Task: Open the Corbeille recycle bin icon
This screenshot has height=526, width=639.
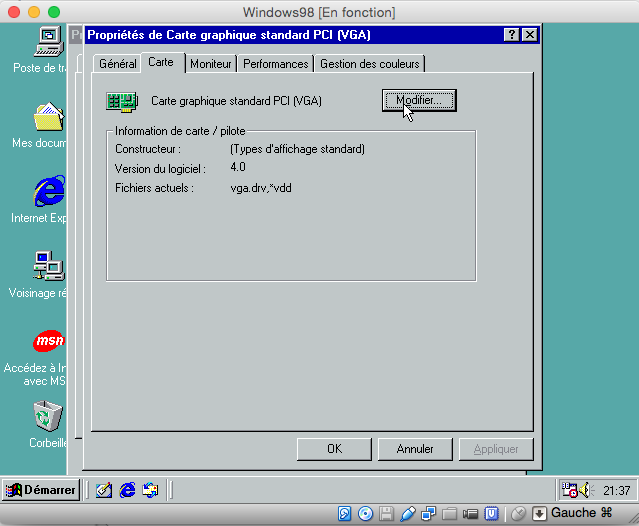Action: [x=48, y=416]
